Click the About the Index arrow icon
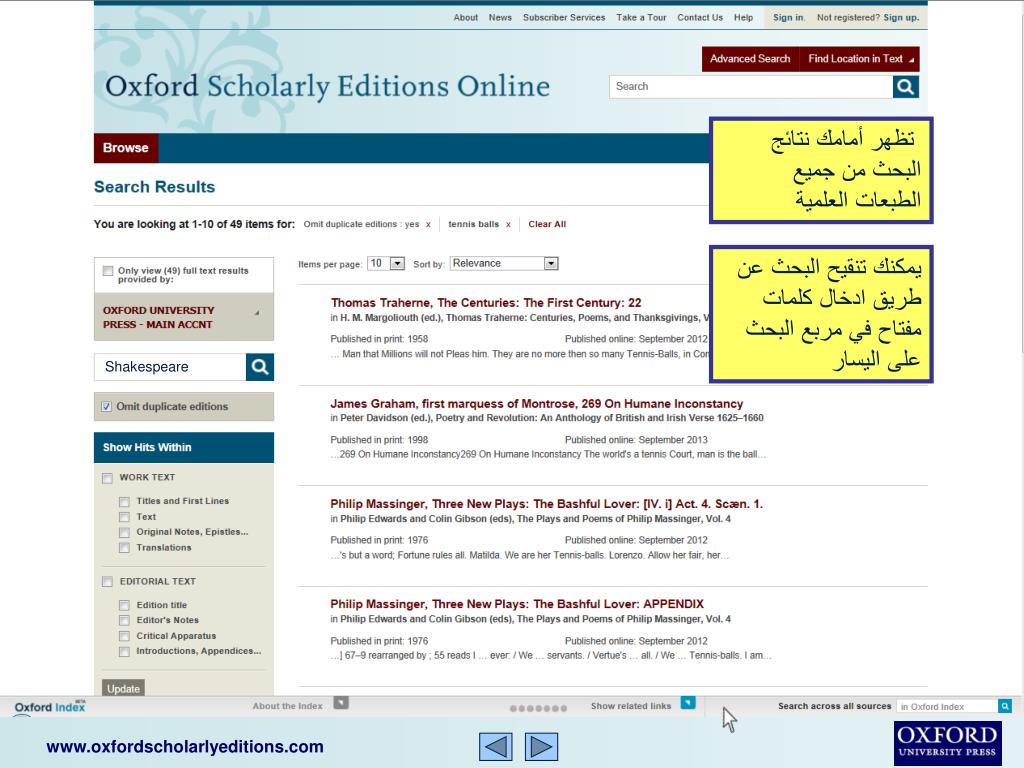Screen dimensions: 1024x768 [341, 703]
